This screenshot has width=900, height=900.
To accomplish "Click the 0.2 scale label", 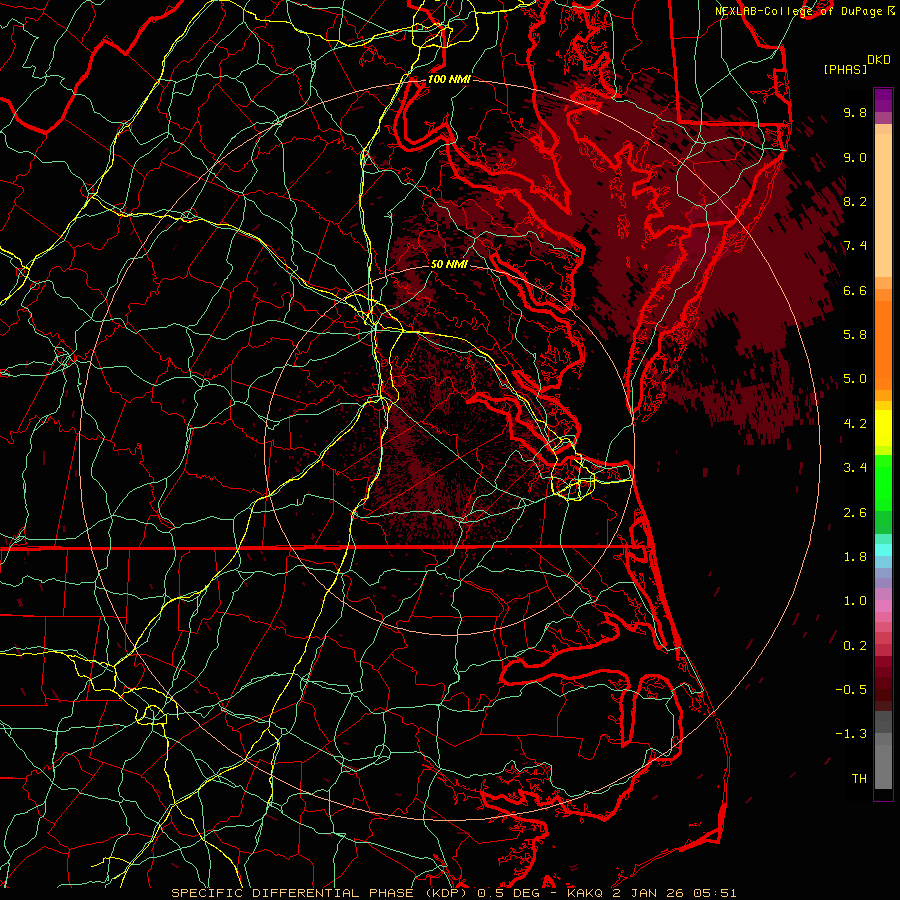I will [855, 646].
